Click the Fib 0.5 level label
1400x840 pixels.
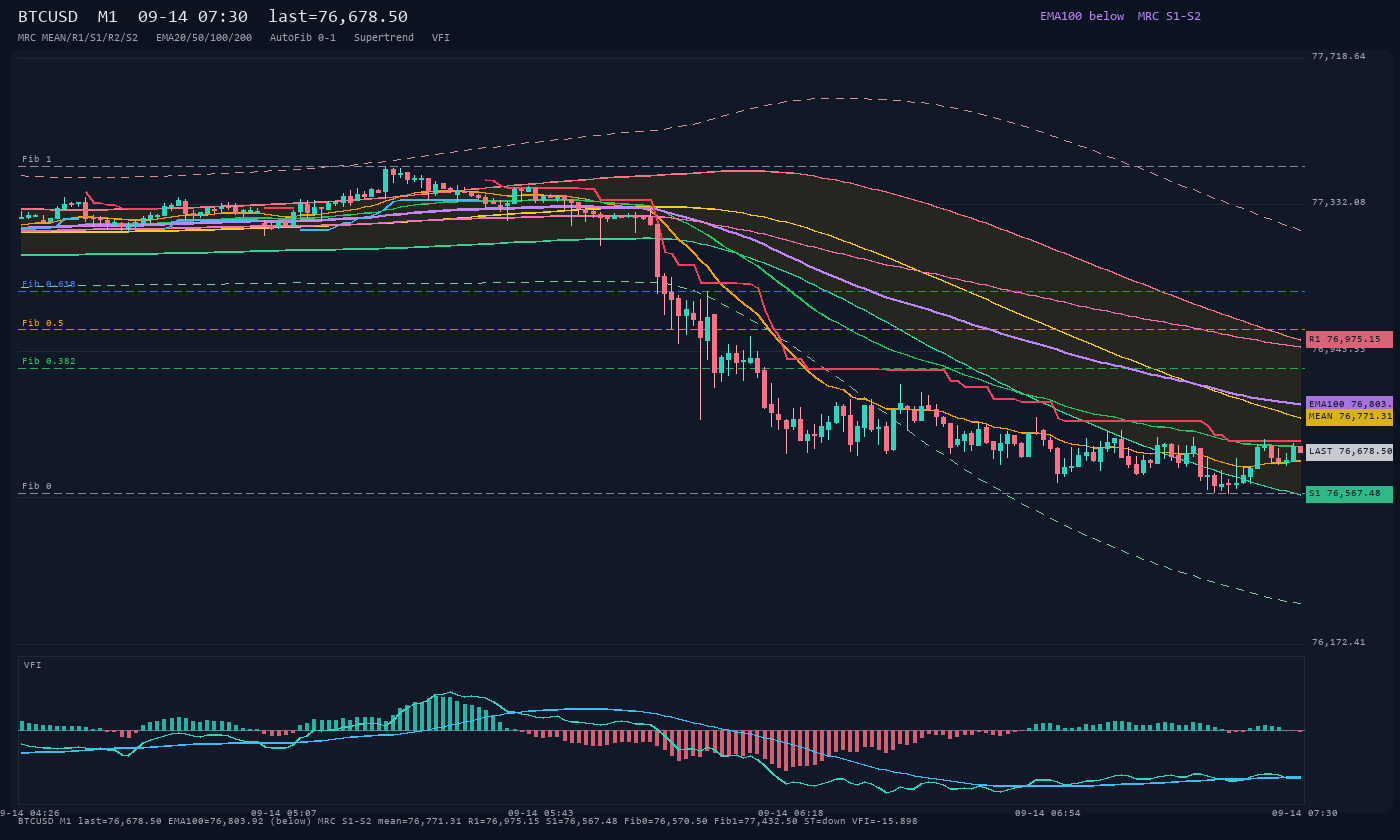click(x=43, y=323)
